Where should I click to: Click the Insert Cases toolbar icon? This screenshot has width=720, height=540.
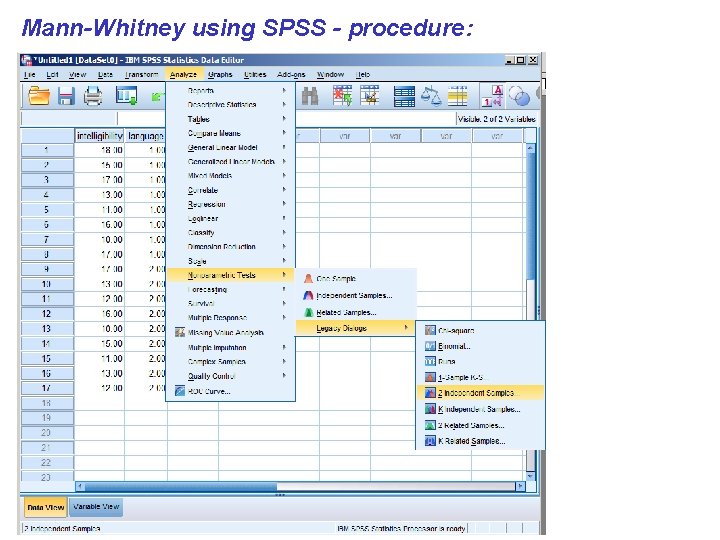(x=343, y=96)
